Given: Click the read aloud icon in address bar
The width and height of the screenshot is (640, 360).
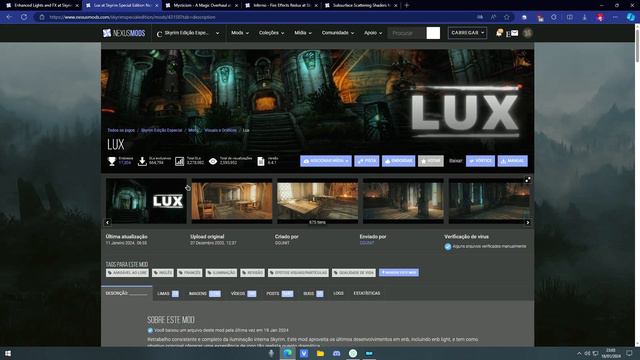Looking at the screenshot, I should coord(493,17).
